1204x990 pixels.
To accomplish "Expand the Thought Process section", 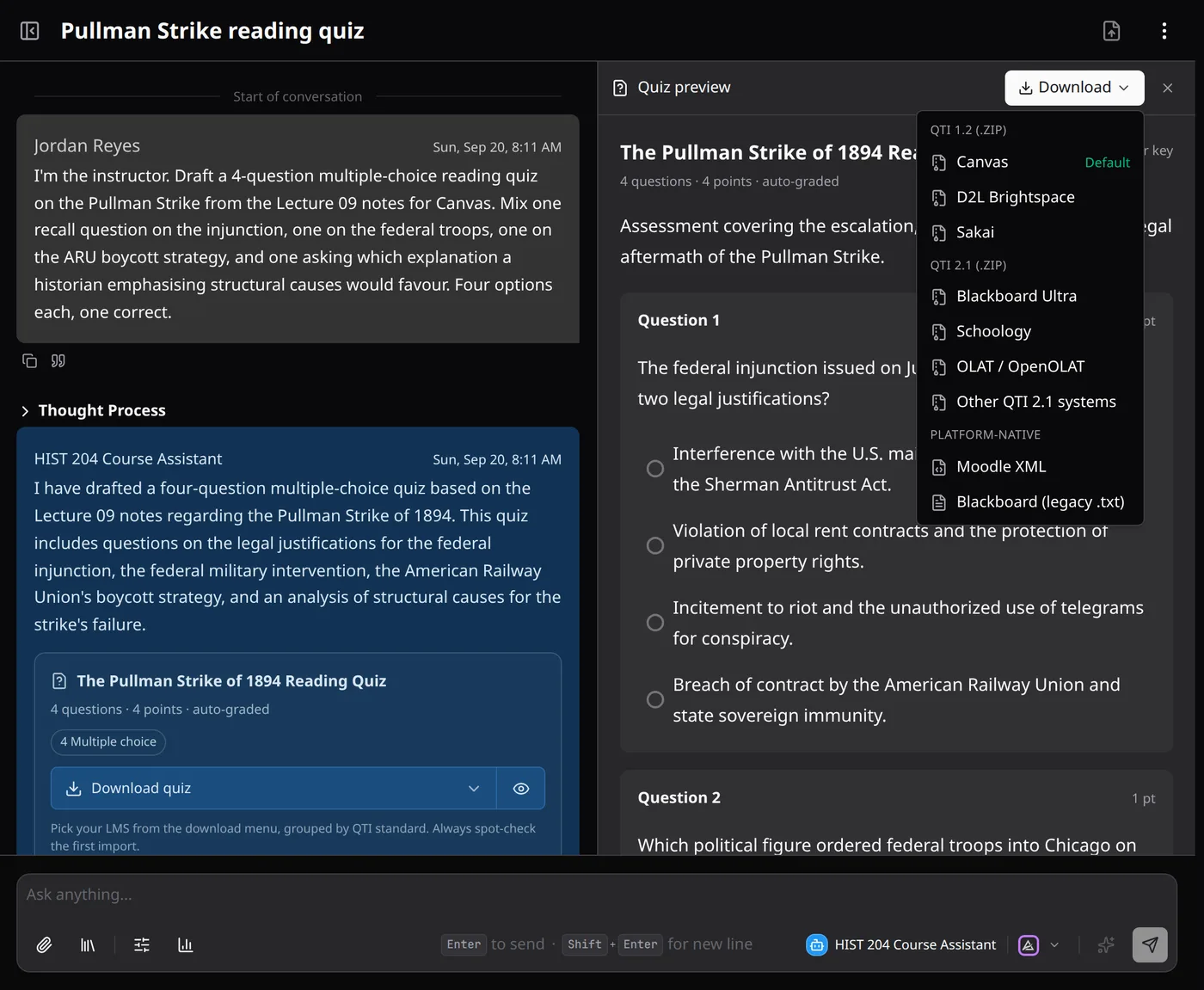I will 93,410.
